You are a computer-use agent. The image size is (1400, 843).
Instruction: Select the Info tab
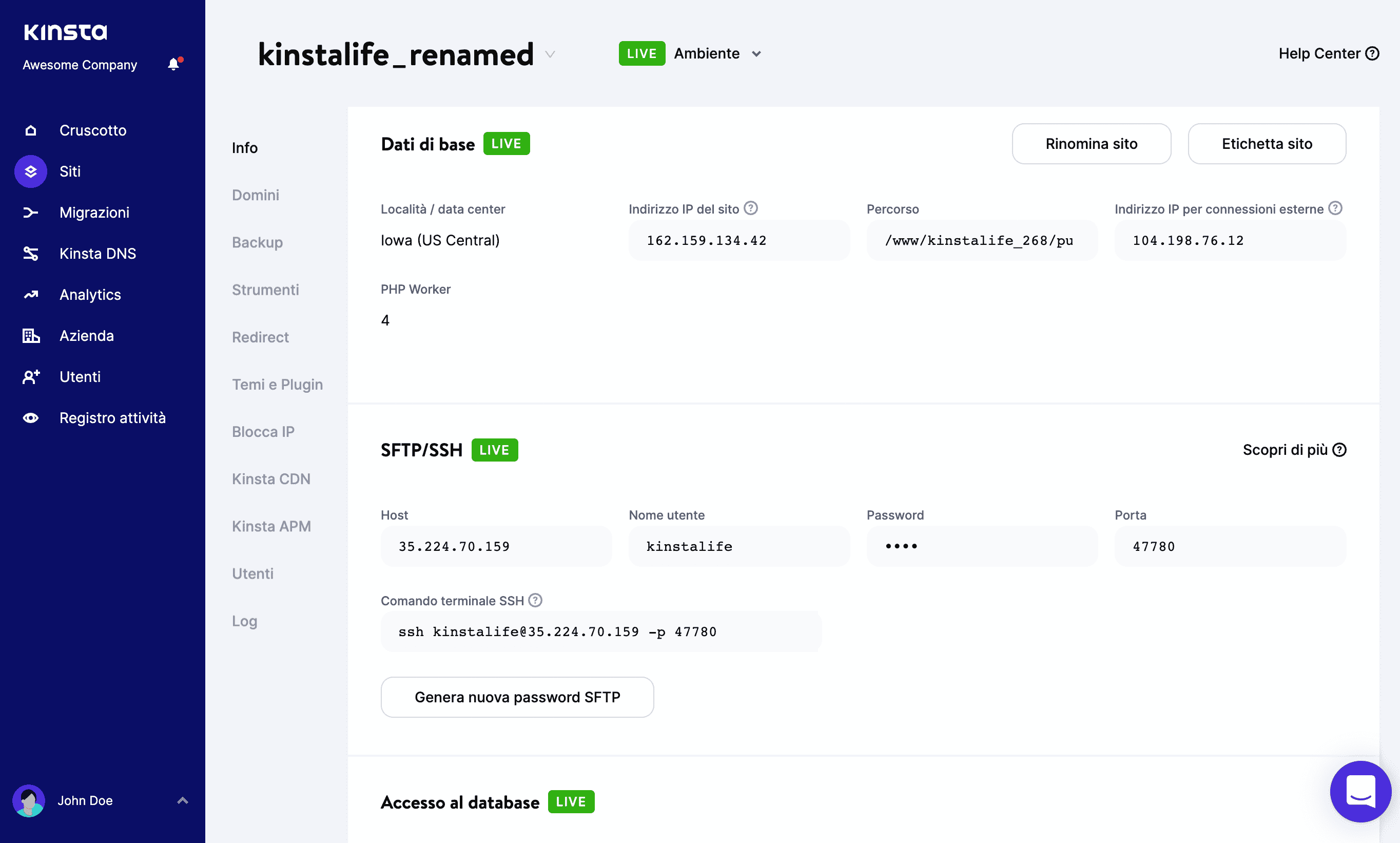[x=245, y=148]
